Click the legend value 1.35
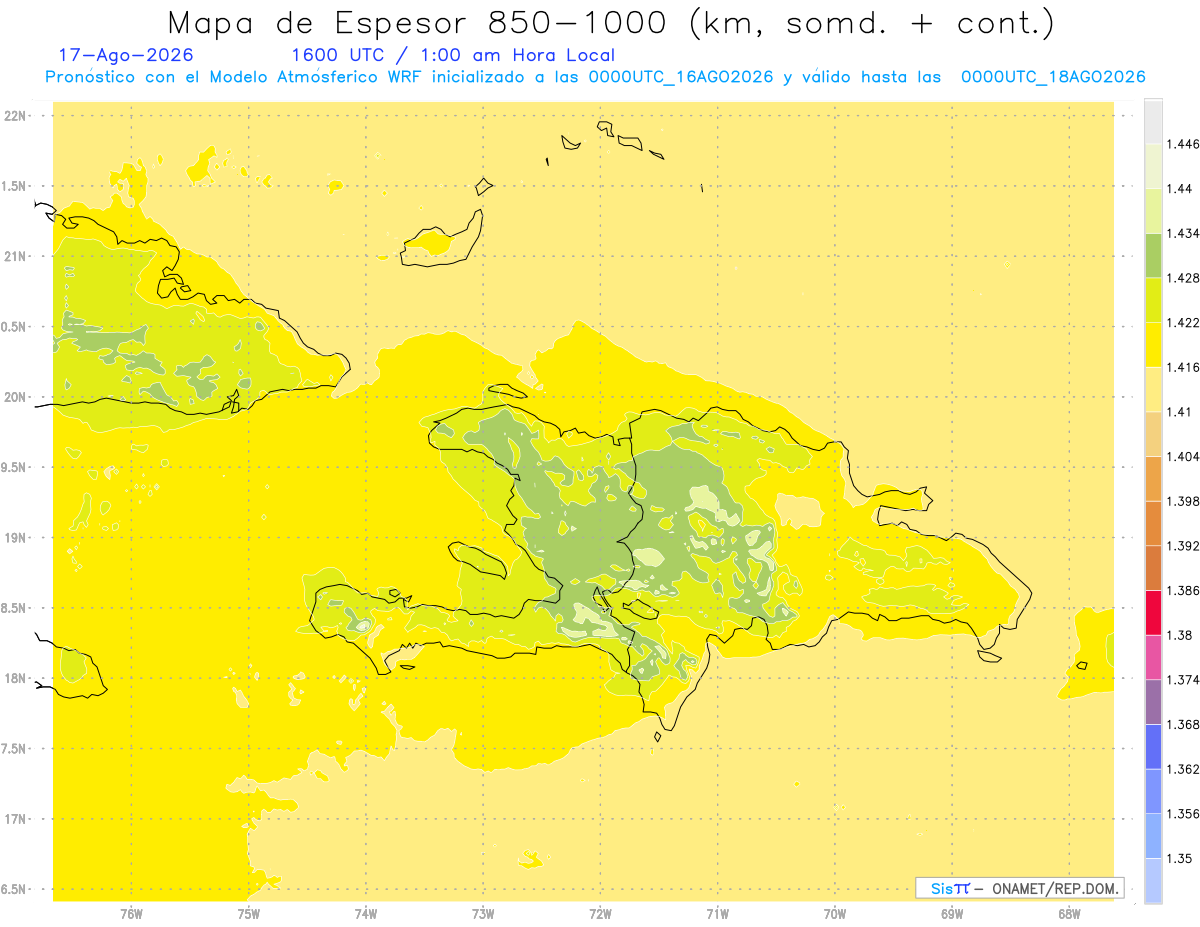Viewport: 1200px width, 927px height. (1180, 859)
